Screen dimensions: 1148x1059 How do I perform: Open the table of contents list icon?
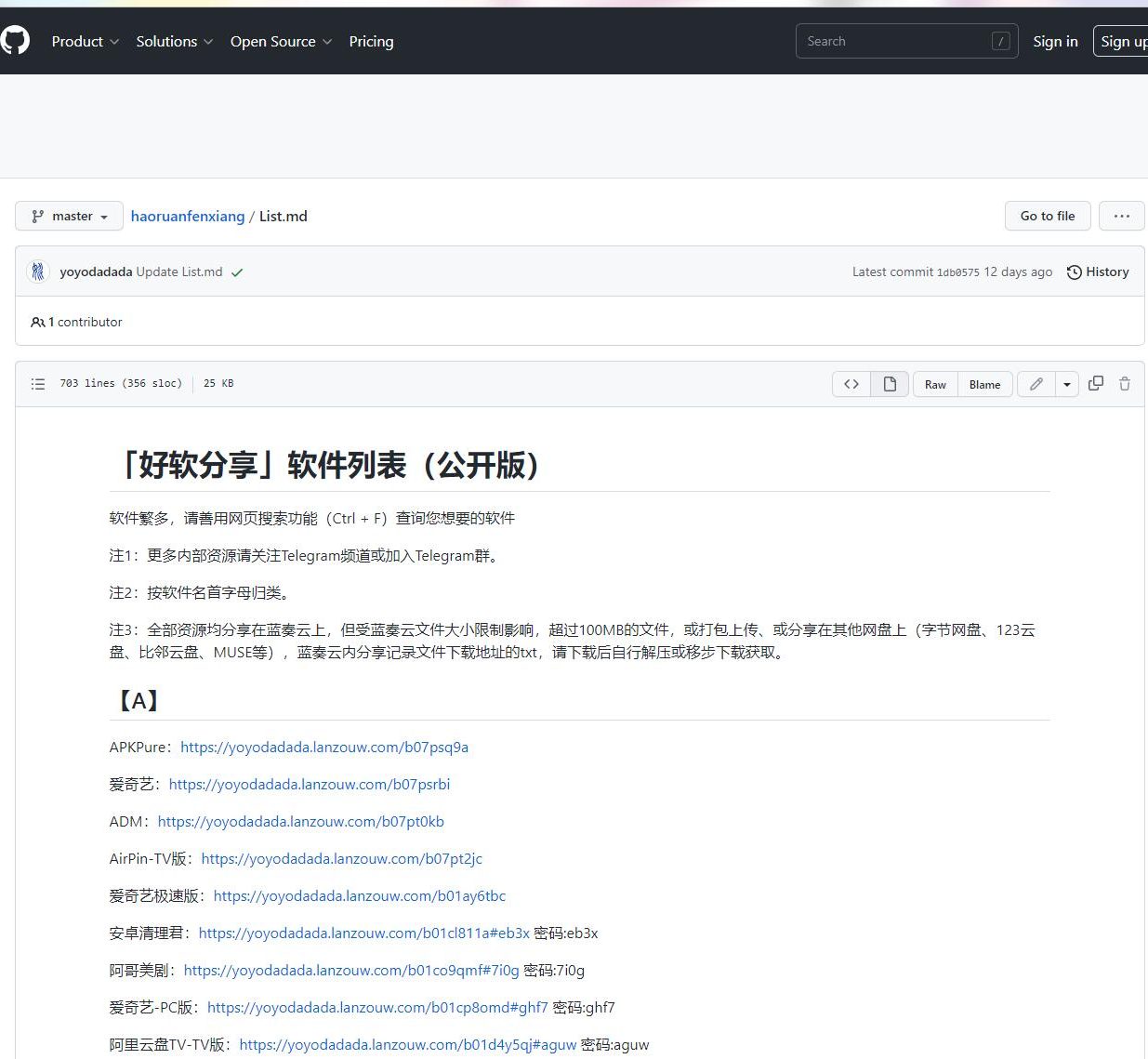click(38, 384)
